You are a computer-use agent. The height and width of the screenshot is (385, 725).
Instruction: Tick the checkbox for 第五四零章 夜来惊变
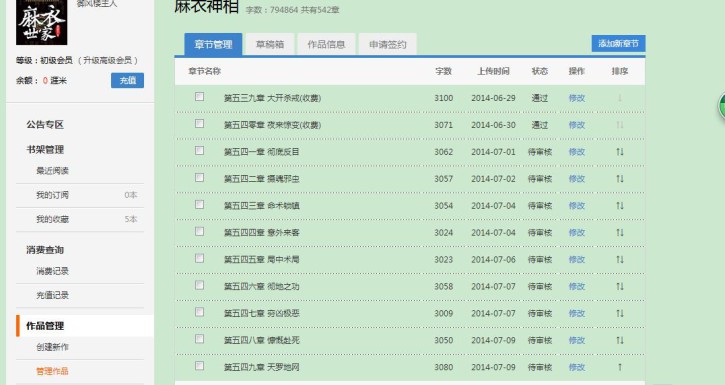coord(199,123)
